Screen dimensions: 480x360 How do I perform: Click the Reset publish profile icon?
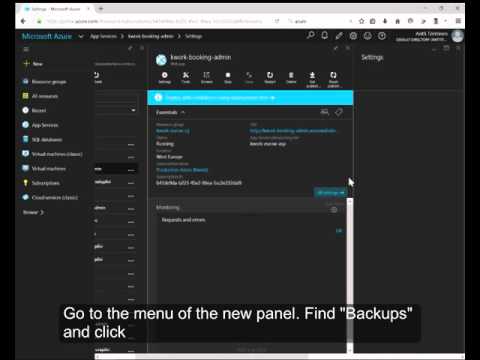(333, 79)
